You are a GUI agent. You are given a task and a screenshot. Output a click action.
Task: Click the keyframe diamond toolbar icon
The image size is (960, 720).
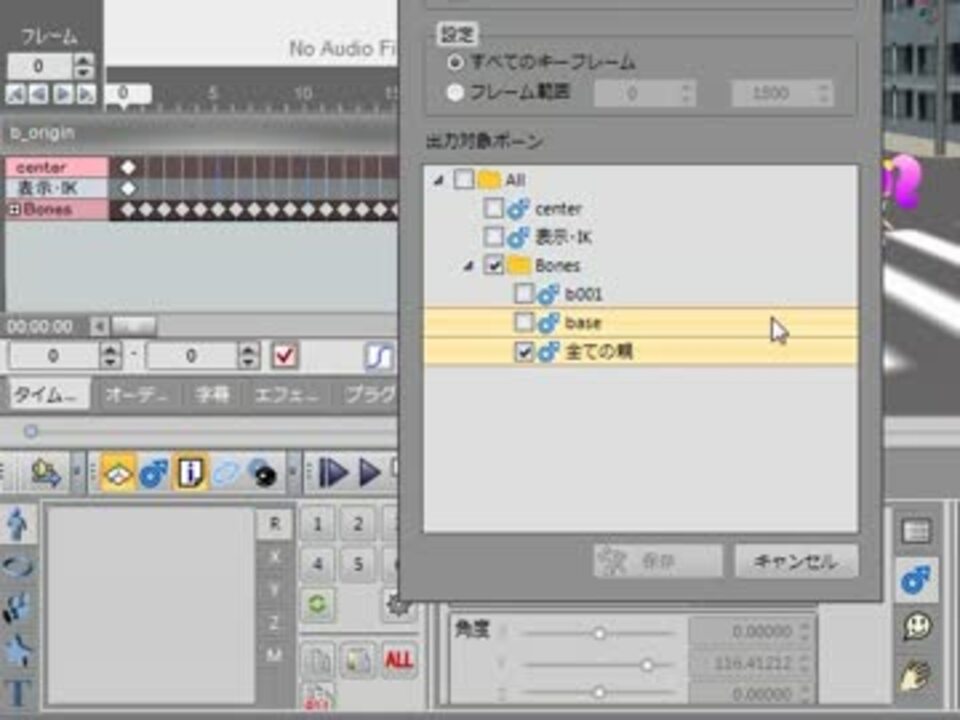118,473
